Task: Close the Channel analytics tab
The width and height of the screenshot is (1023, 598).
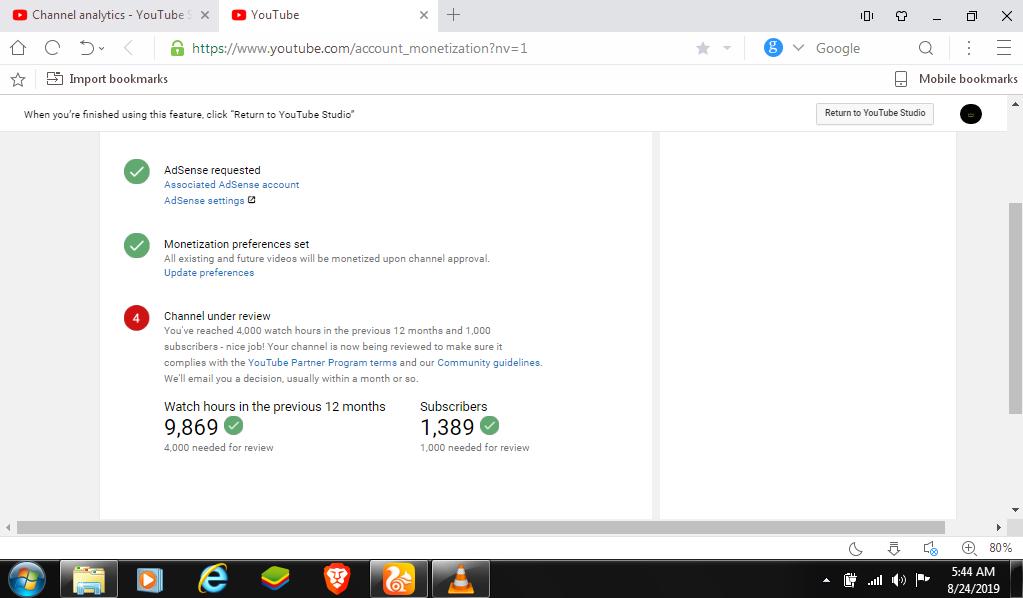Action: click(205, 14)
